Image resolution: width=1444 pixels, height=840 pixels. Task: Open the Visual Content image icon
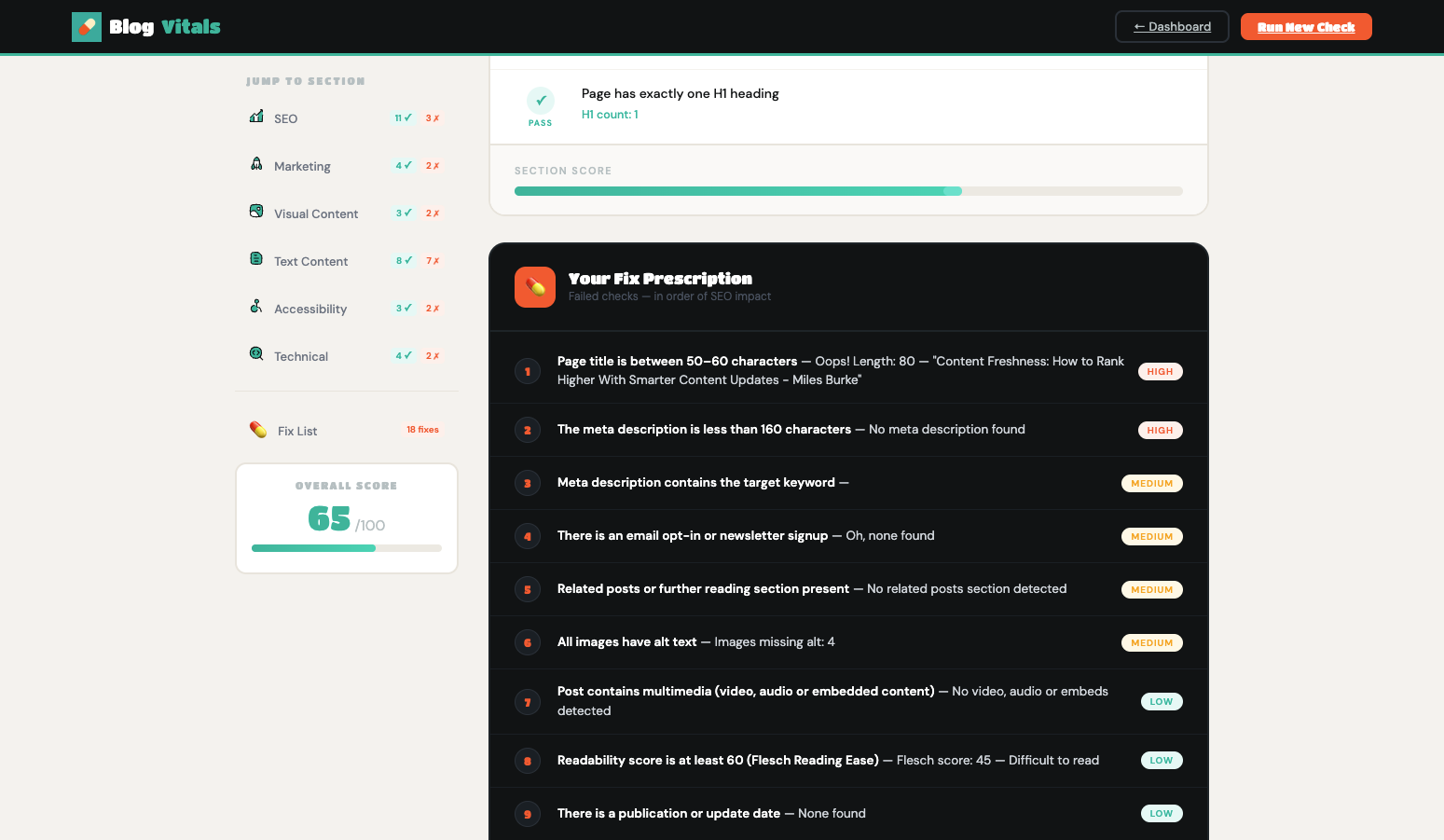pyautogui.click(x=256, y=213)
